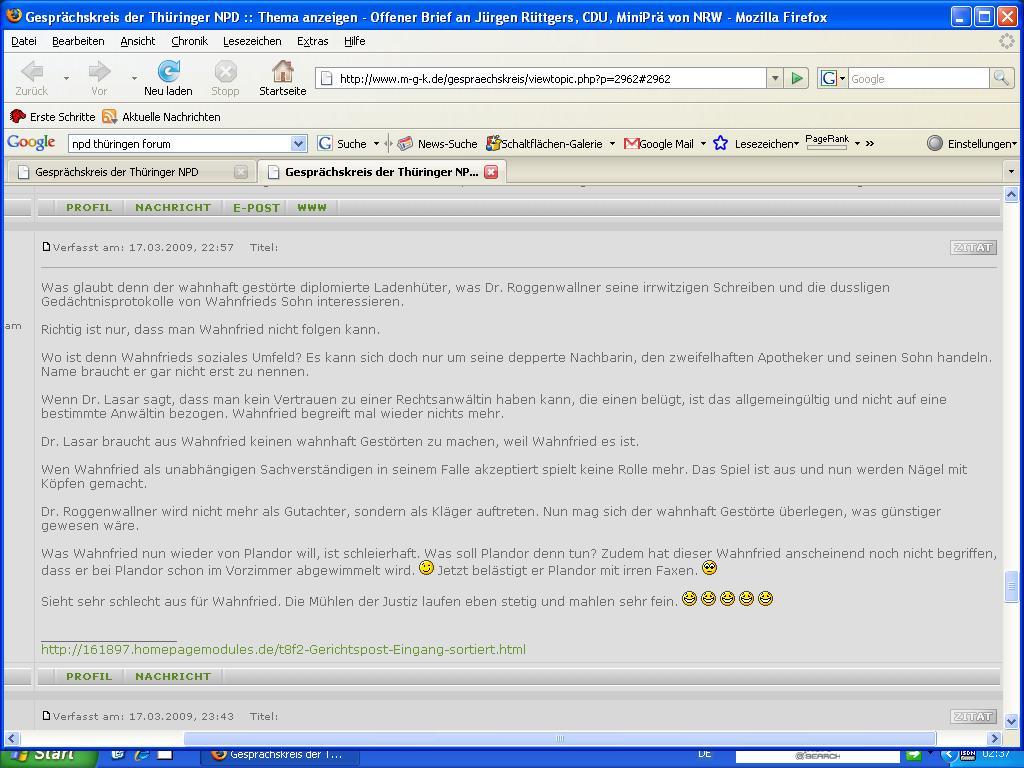The height and width of the screenshot is (768, 1024).
Task: Click the green Go arrow beside URL
Action: (x=797, y=78)
